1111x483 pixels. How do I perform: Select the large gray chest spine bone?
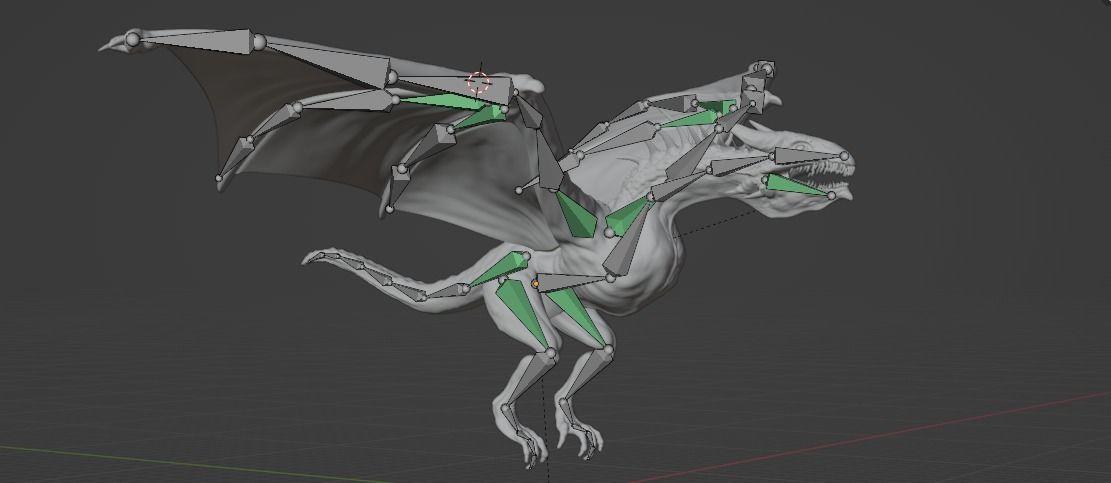click(x=626, y=243)
